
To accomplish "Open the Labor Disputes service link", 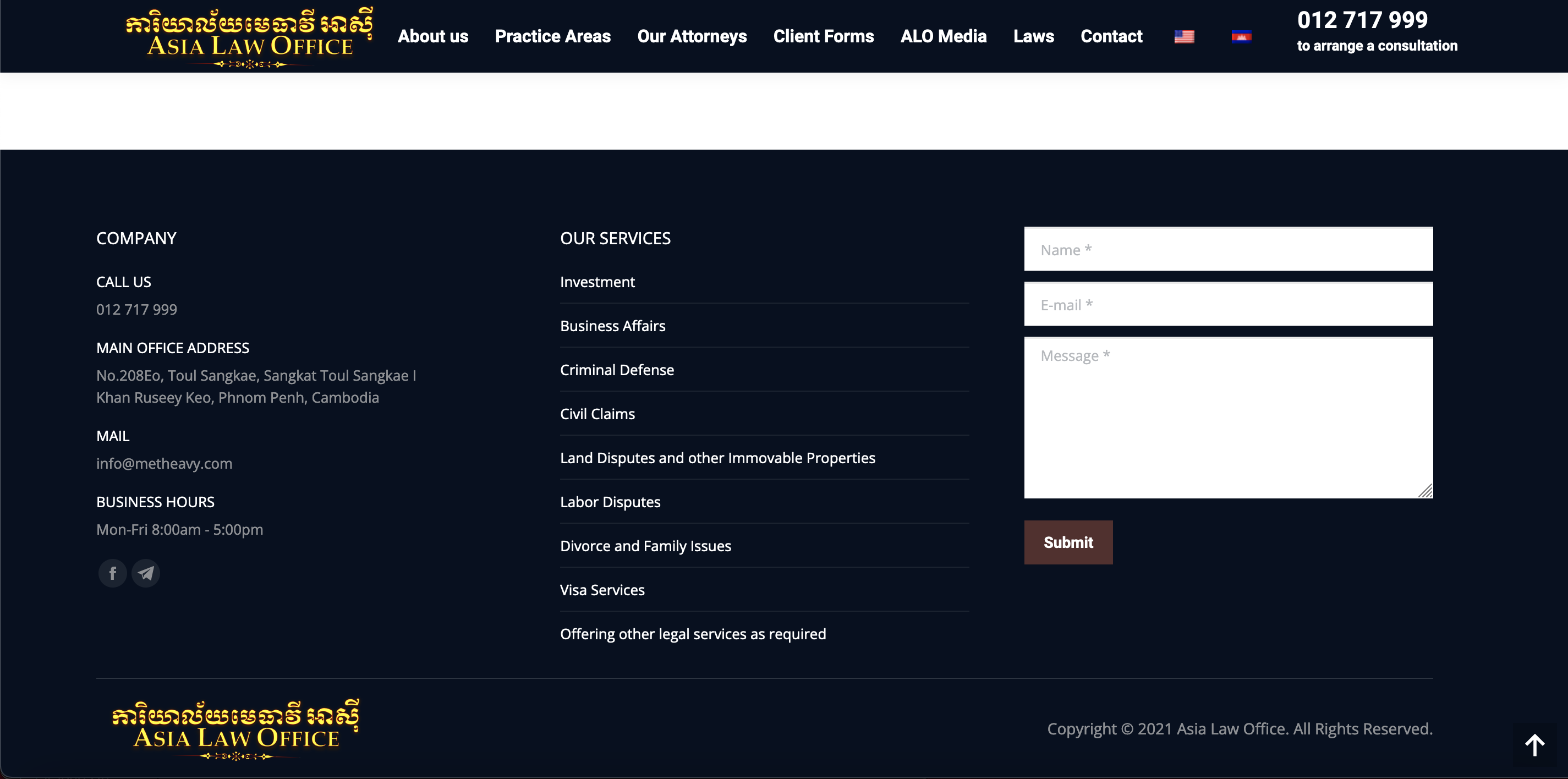I will click(610, 502).
